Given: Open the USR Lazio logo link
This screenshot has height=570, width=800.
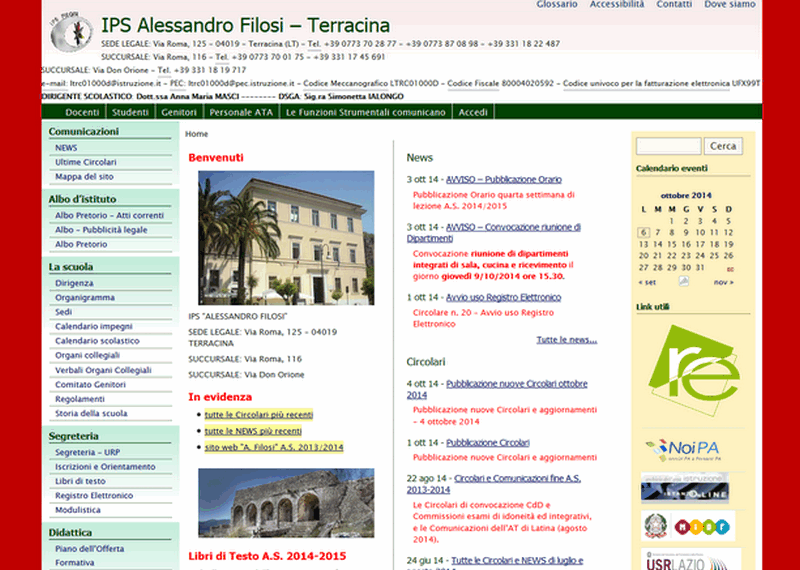Looking at the screenshot, I should click(691, 560).
